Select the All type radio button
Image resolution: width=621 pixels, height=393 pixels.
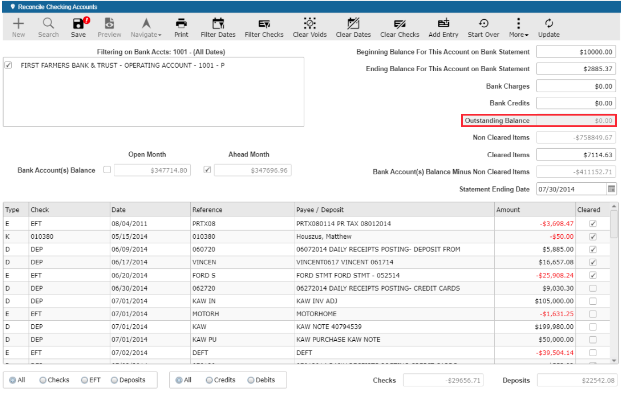coord(13,380)
